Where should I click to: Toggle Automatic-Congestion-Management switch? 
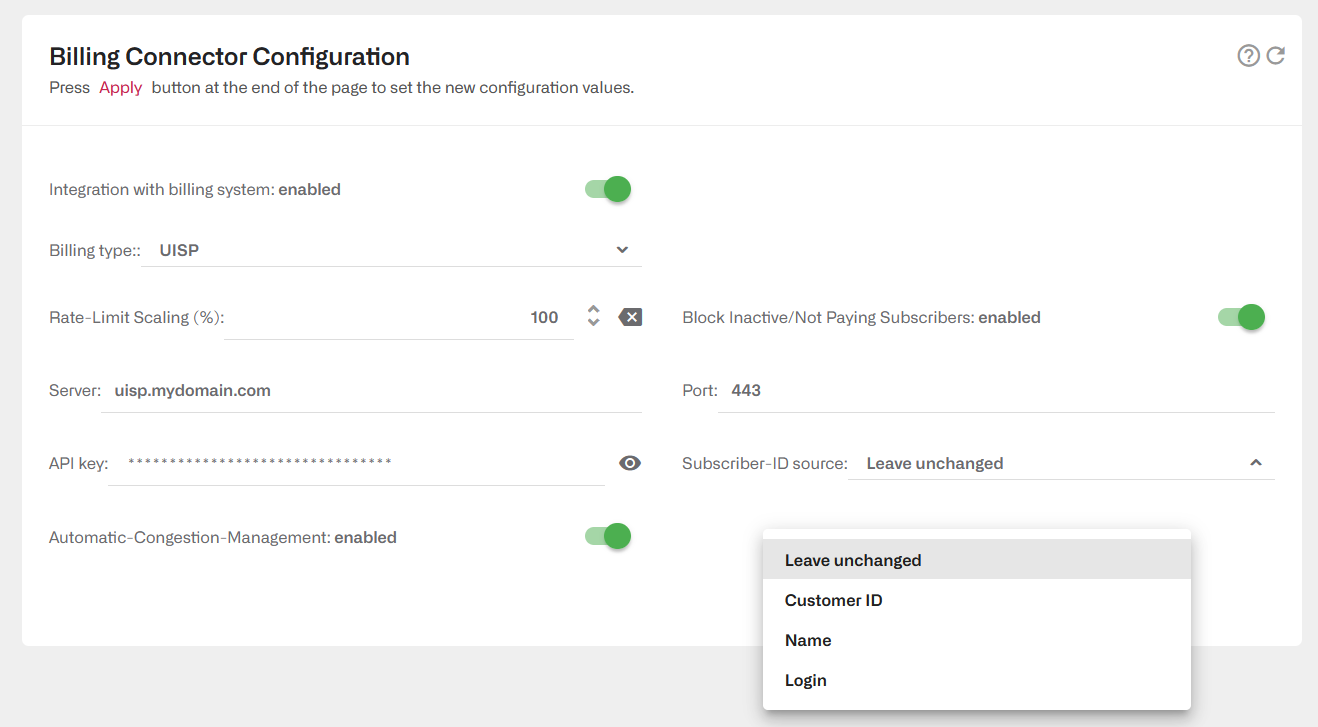coord(608,537)
